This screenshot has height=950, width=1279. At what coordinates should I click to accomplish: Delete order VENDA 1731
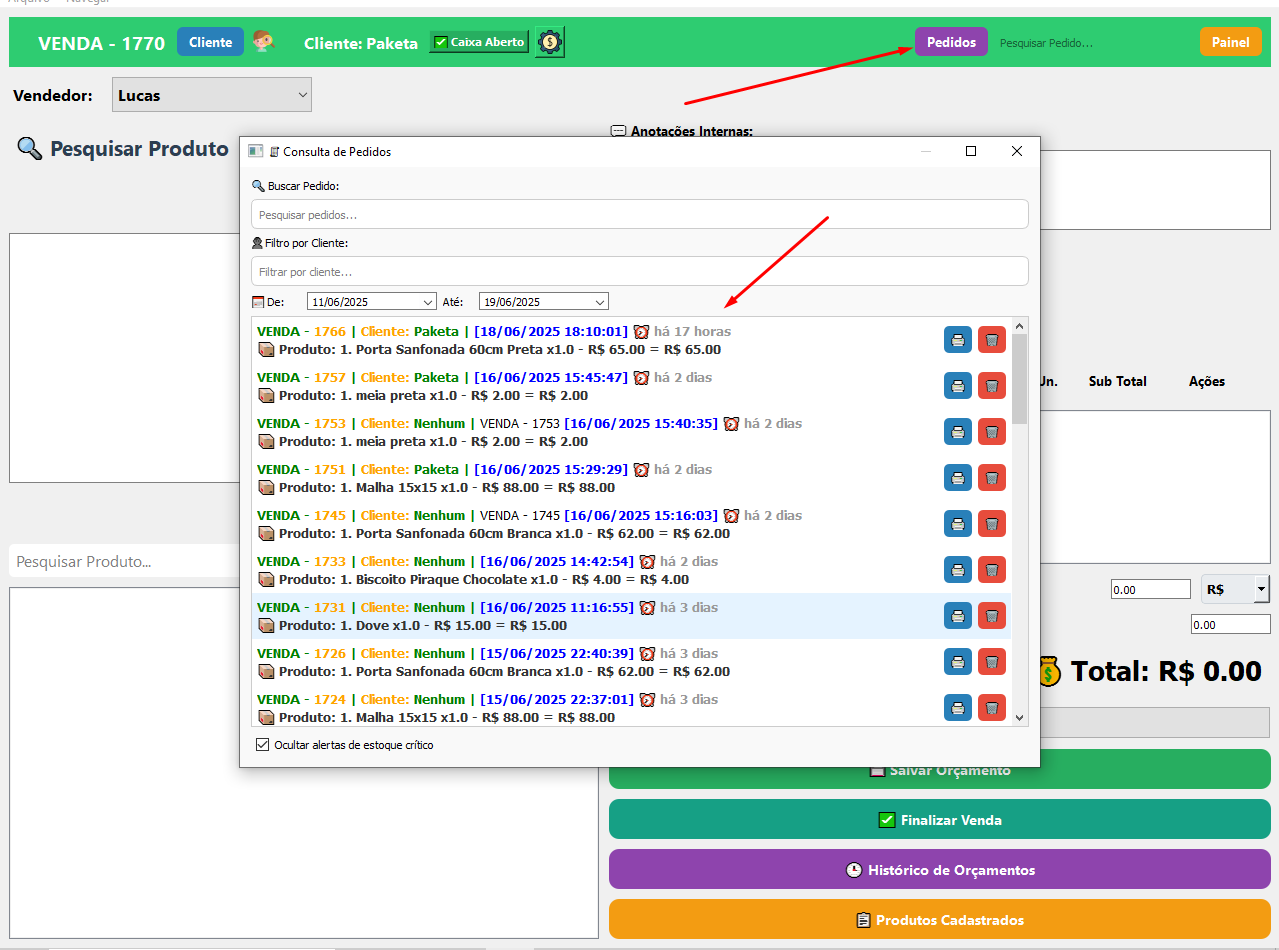click(x=991, y=616)
